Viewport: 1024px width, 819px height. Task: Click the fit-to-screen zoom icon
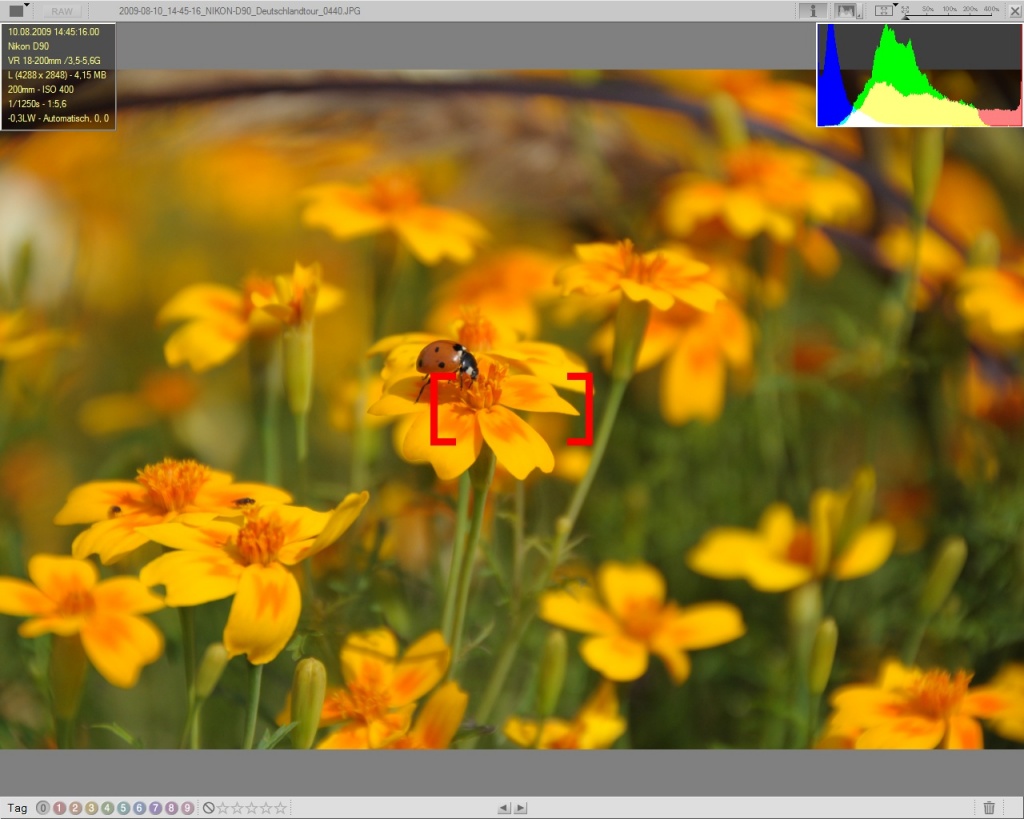coord(905,10)
